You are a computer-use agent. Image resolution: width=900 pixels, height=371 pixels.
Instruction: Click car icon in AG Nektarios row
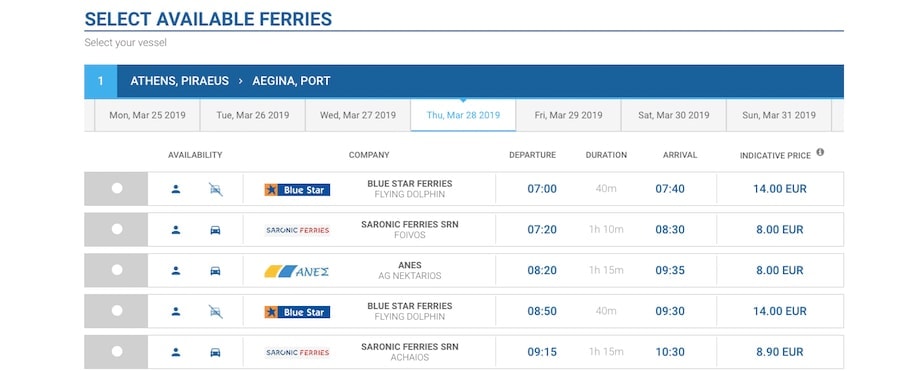(x=215, y=270)
